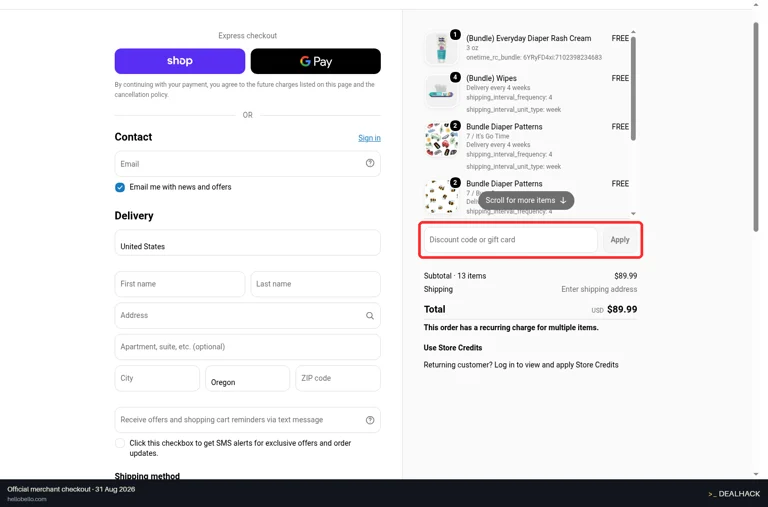Click into the First name field
768x507 pixels.
[180, 284]
